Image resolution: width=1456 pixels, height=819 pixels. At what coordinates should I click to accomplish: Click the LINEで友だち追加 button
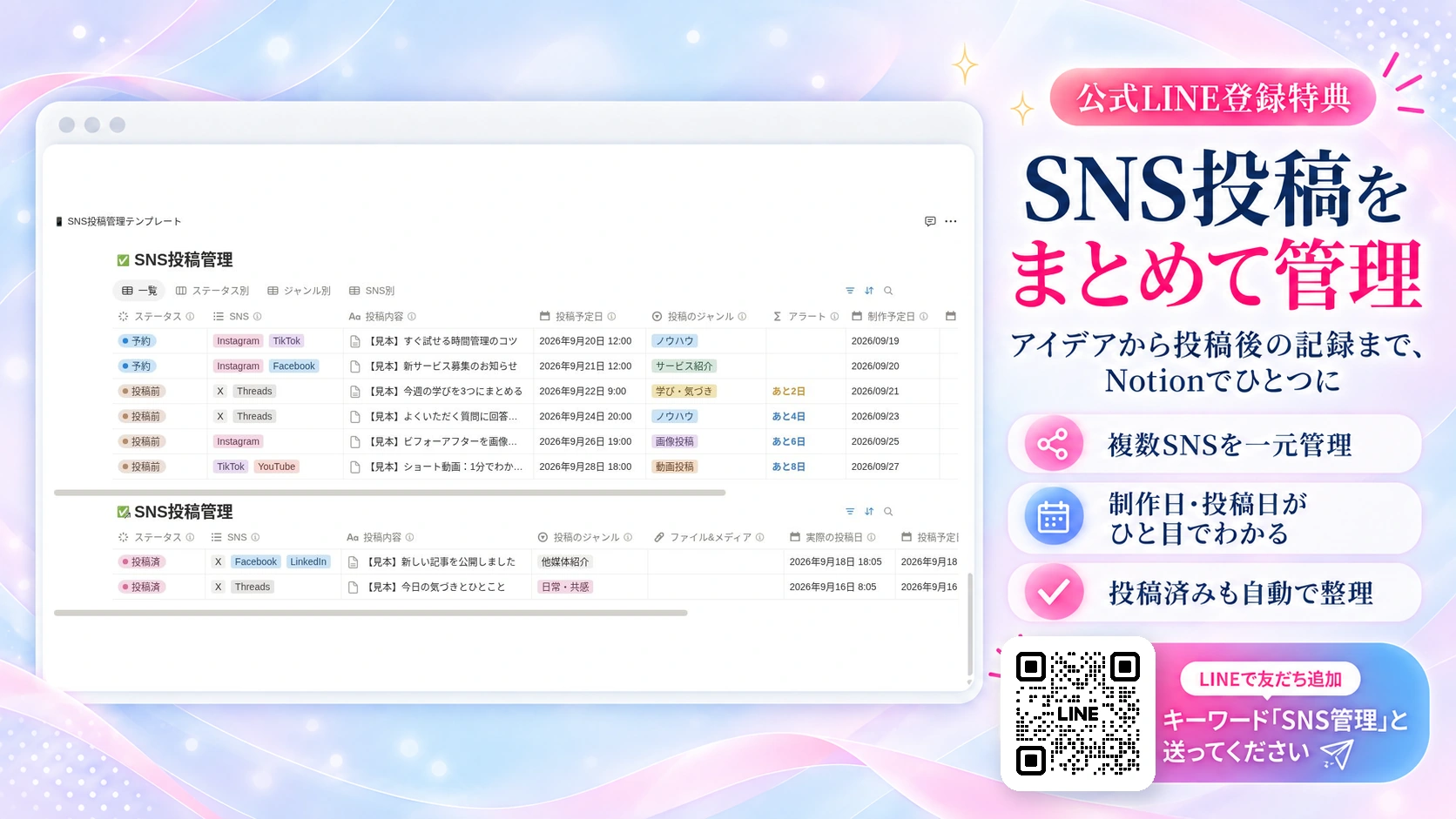click(x=1270, y=679)
